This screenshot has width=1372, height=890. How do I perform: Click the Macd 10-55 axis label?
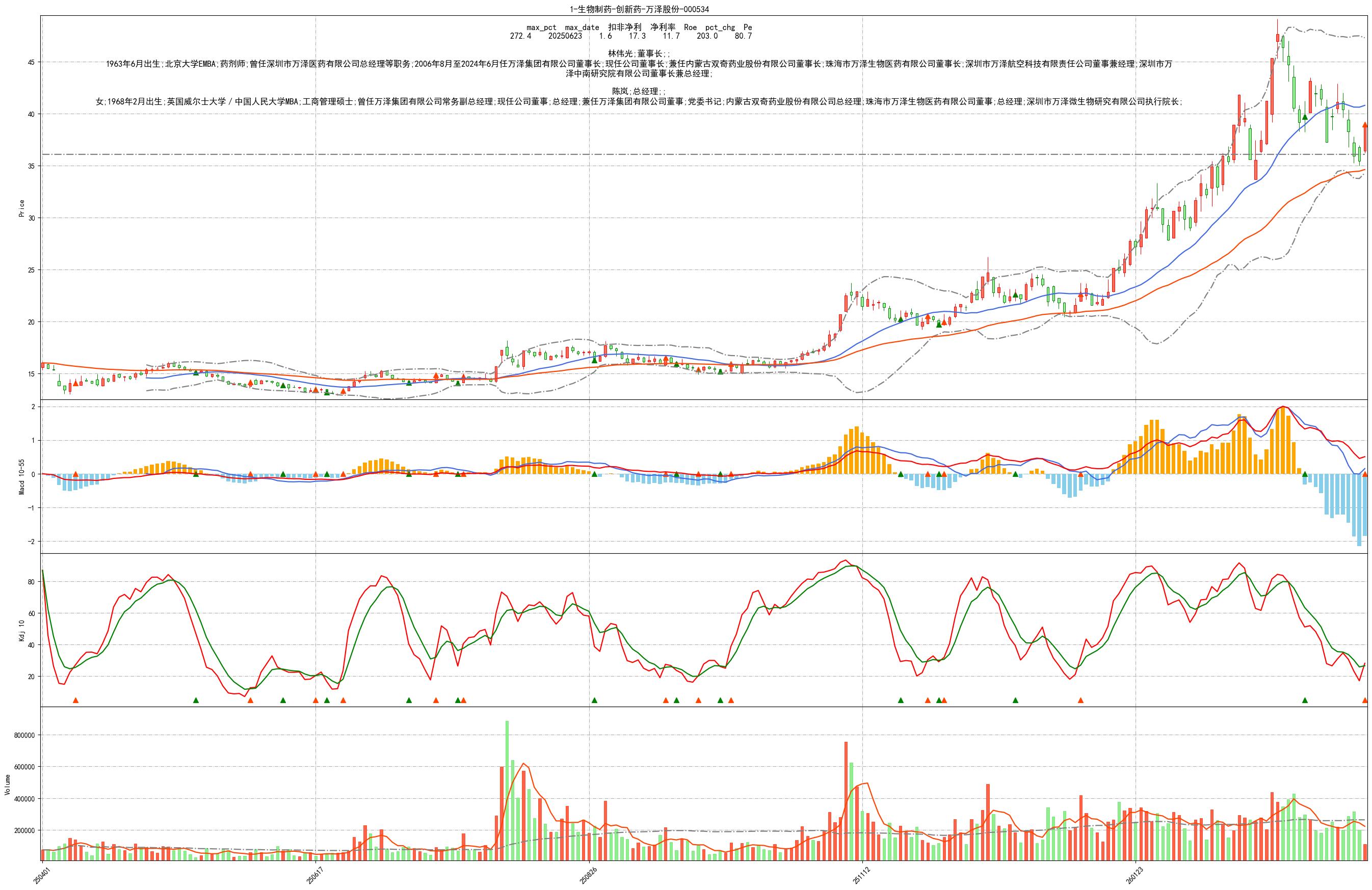pos(22,476)
